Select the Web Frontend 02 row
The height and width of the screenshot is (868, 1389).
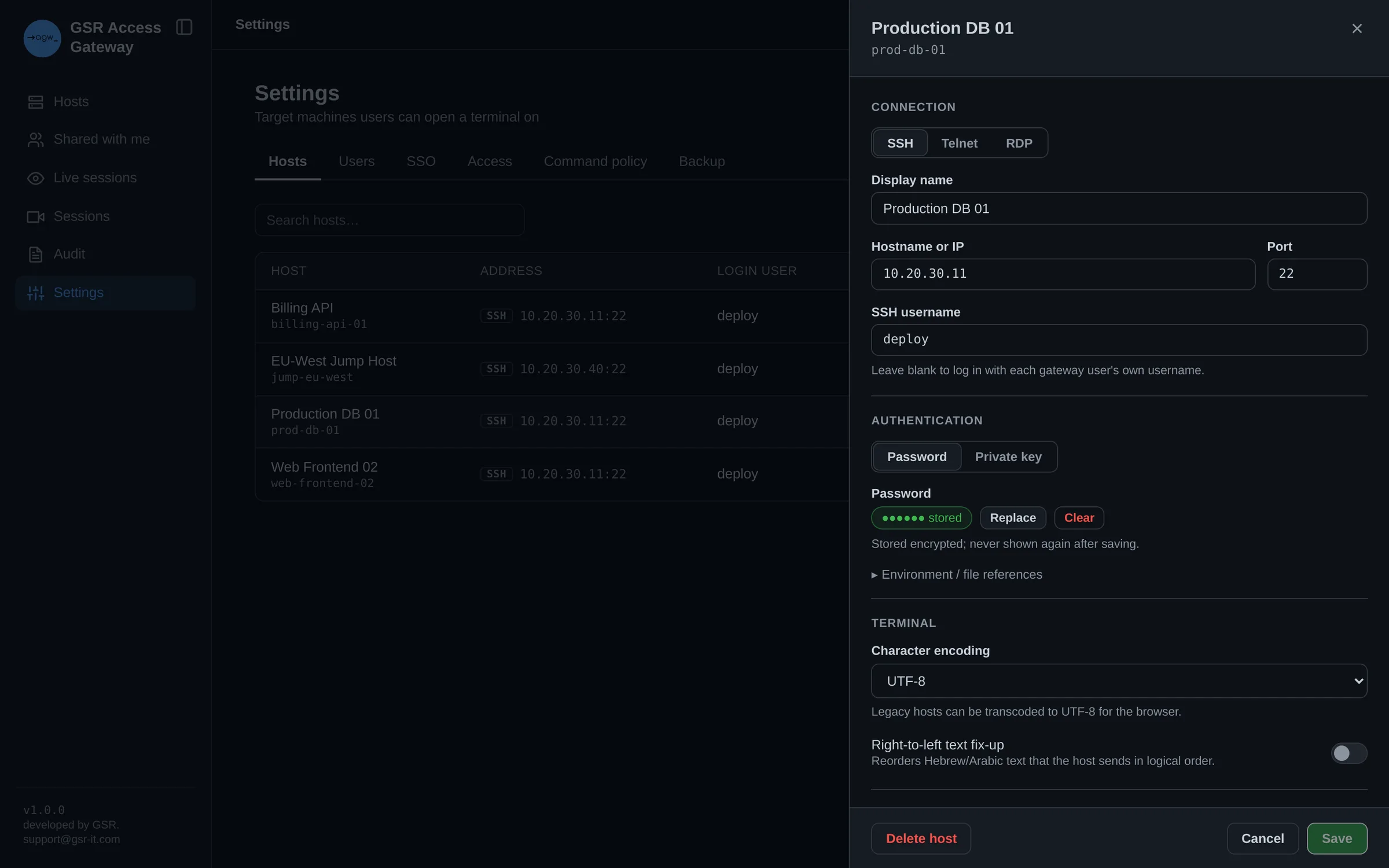[x=552, y=475]
